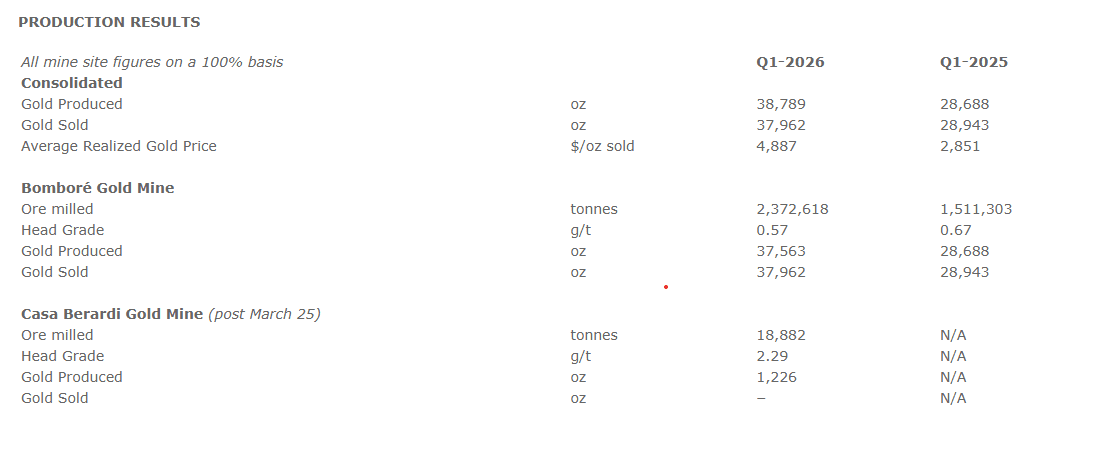Click the 'All mine site figures' note
The image size is (1107, 451).
click(152, 62)
